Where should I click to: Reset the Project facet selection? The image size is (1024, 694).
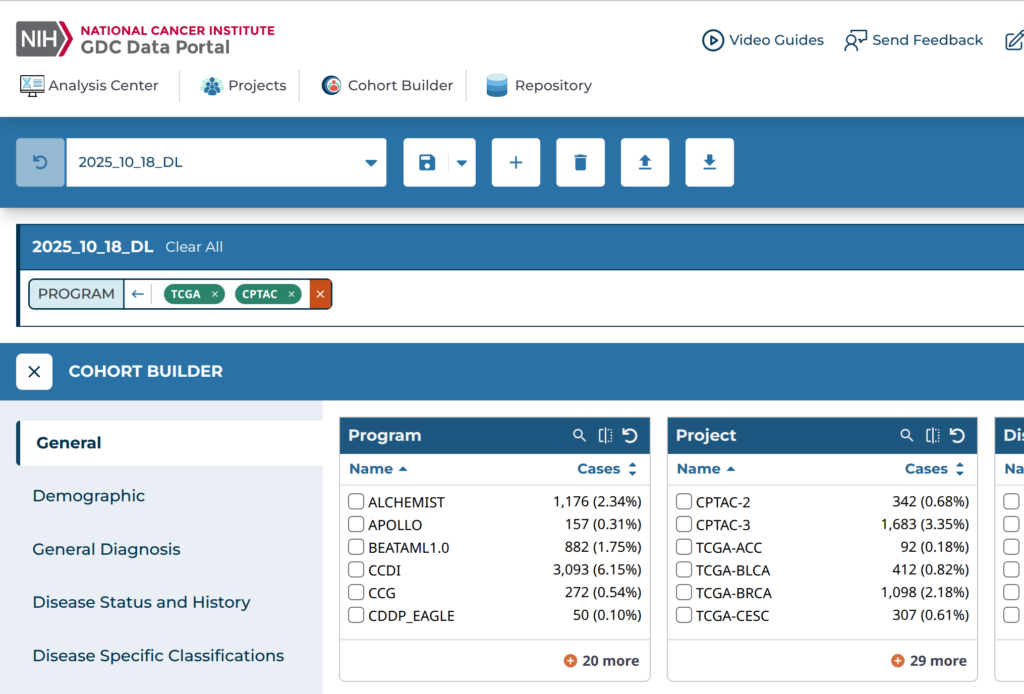coord(957,435)
